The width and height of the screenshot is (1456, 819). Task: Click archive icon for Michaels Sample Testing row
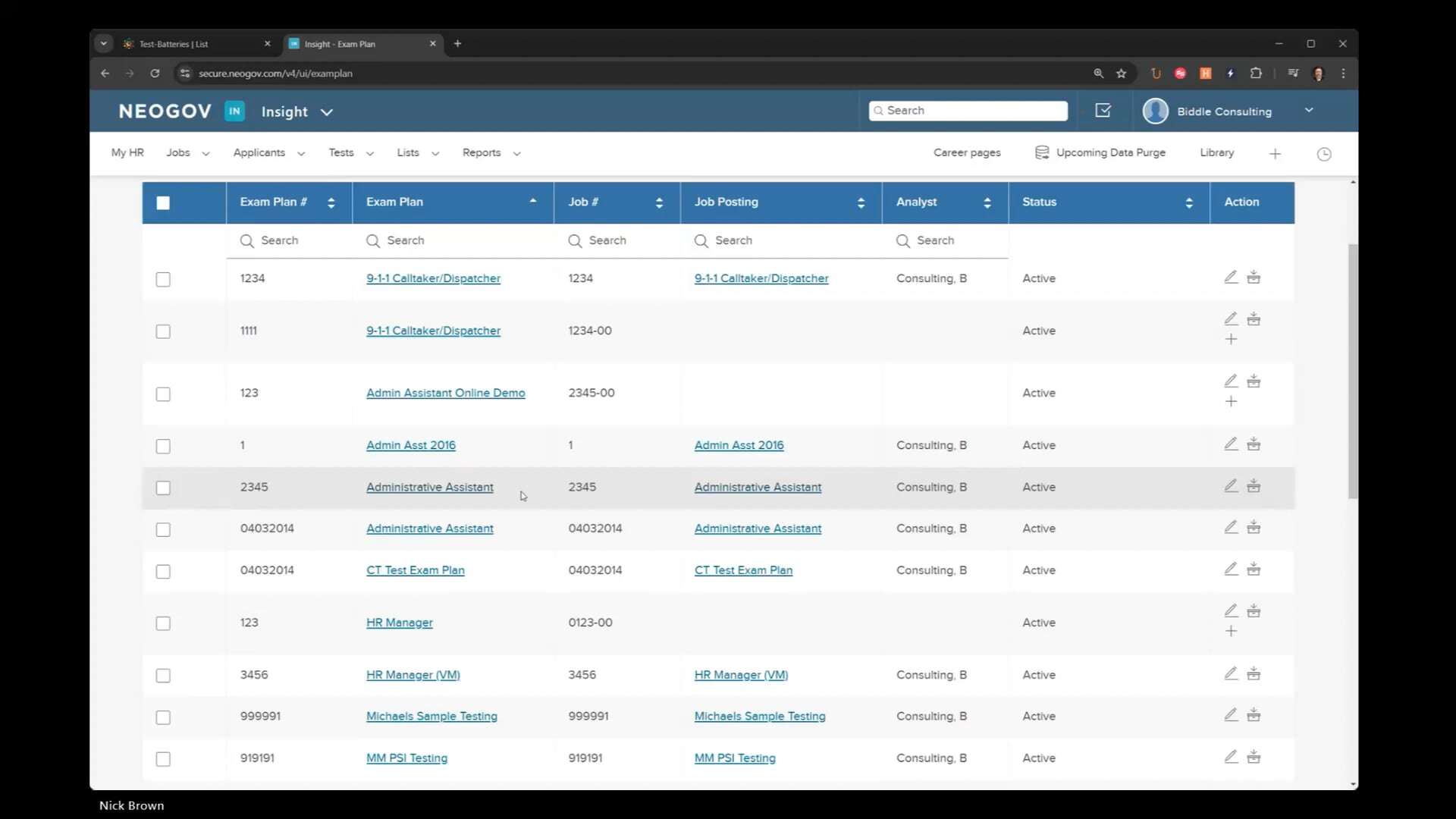pos(1254,714)
